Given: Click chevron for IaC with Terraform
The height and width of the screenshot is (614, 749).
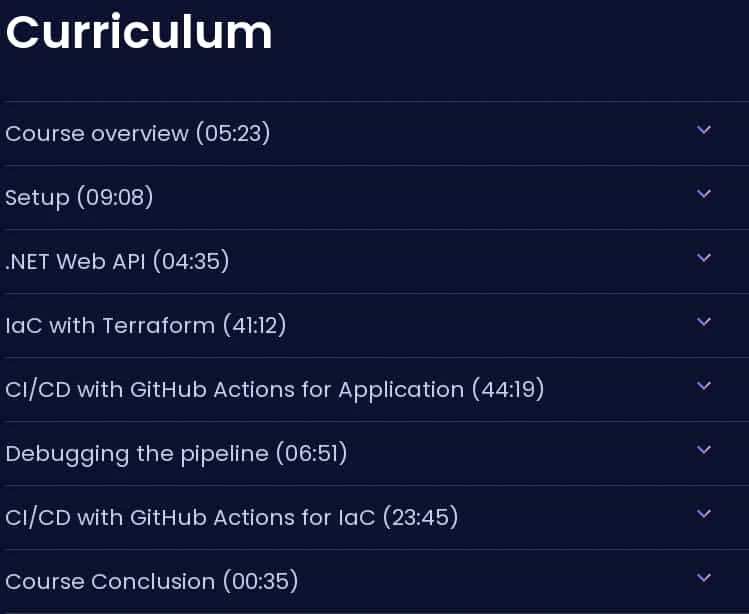Looking at the screenshot, I should [704, 322].
